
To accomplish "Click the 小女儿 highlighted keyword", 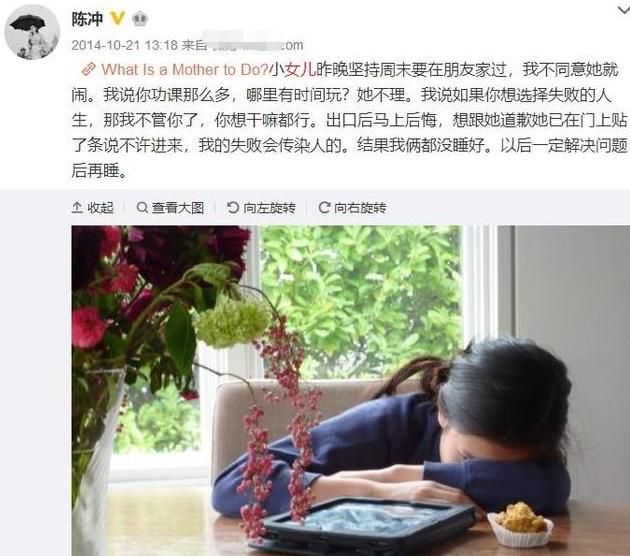I will click(292, 70).
